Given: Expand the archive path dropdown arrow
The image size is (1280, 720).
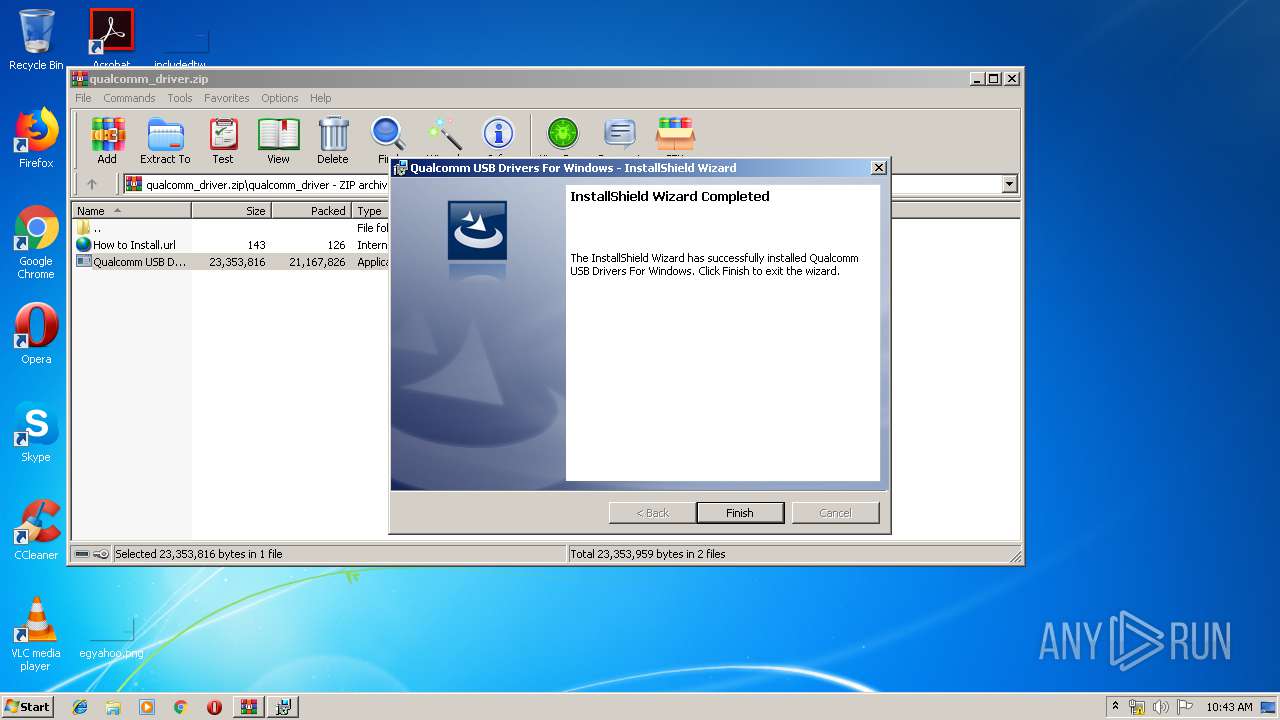Looking at the screenshot, I should [1009, 184].
